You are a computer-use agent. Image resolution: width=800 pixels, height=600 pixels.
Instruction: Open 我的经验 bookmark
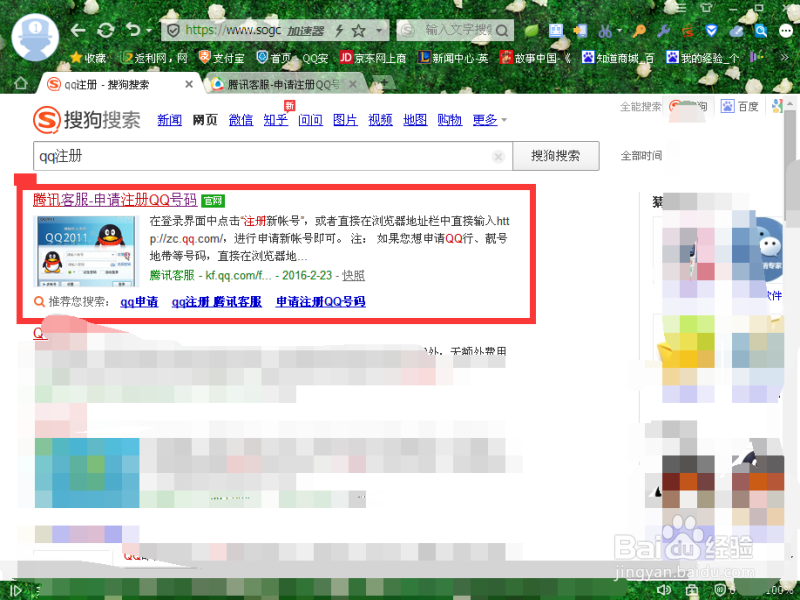coord(702,58)
